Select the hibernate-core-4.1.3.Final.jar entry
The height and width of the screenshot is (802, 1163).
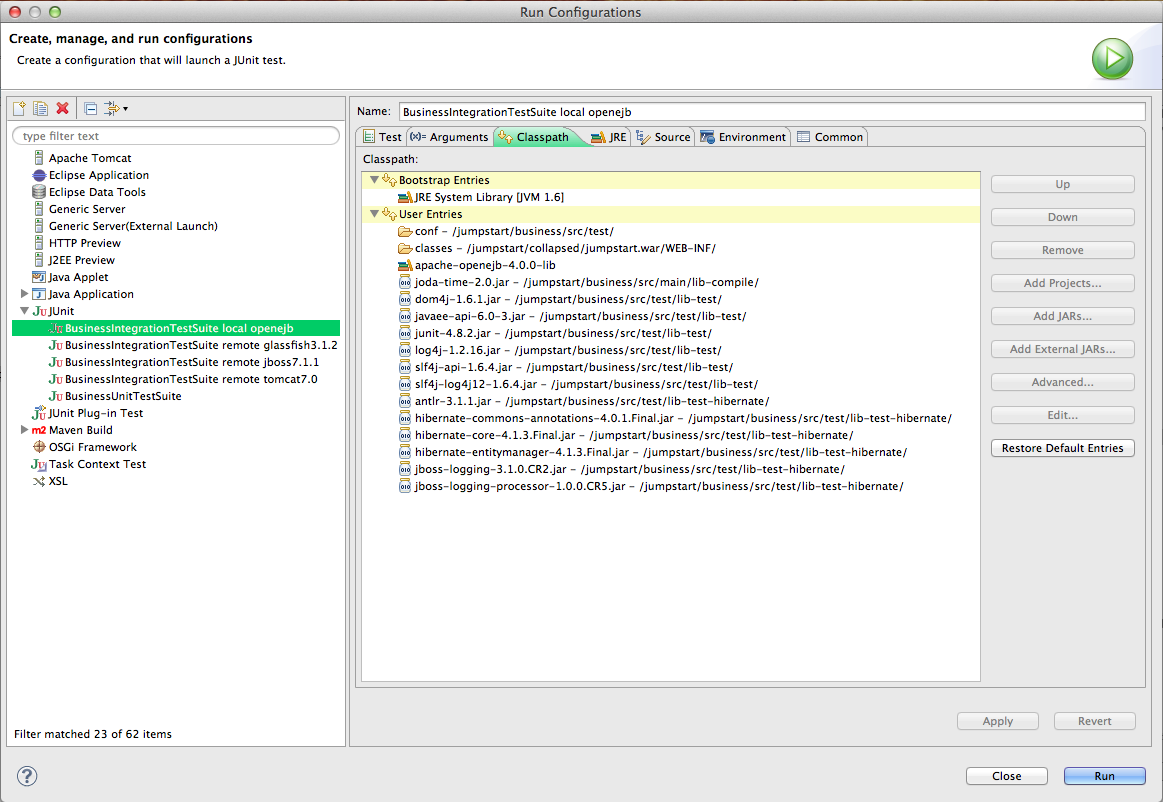point(625,435)
